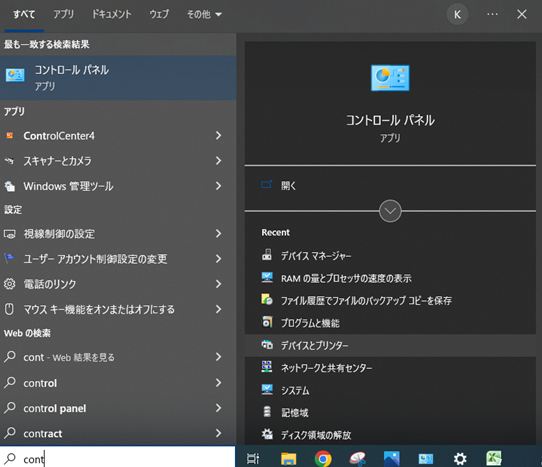542x467 pixels.
Task: Switch to the すべて tab
Action: click(24, 14)
